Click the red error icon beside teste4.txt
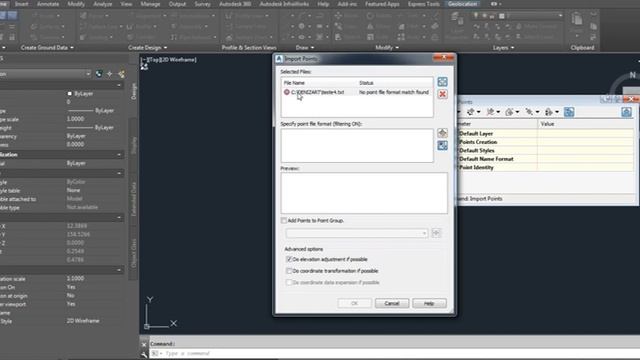 coord(287,92)
